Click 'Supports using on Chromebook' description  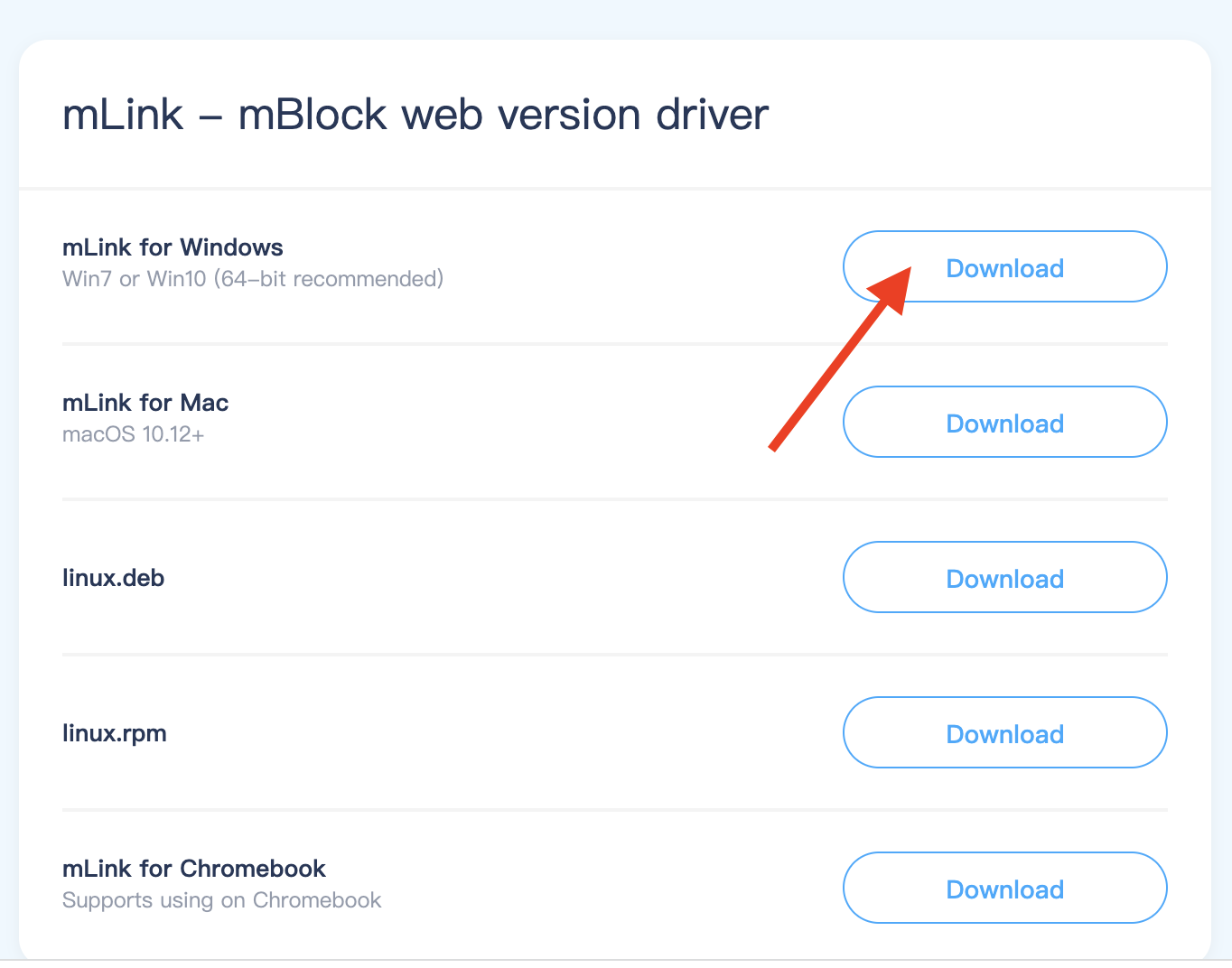click(221, 900)
